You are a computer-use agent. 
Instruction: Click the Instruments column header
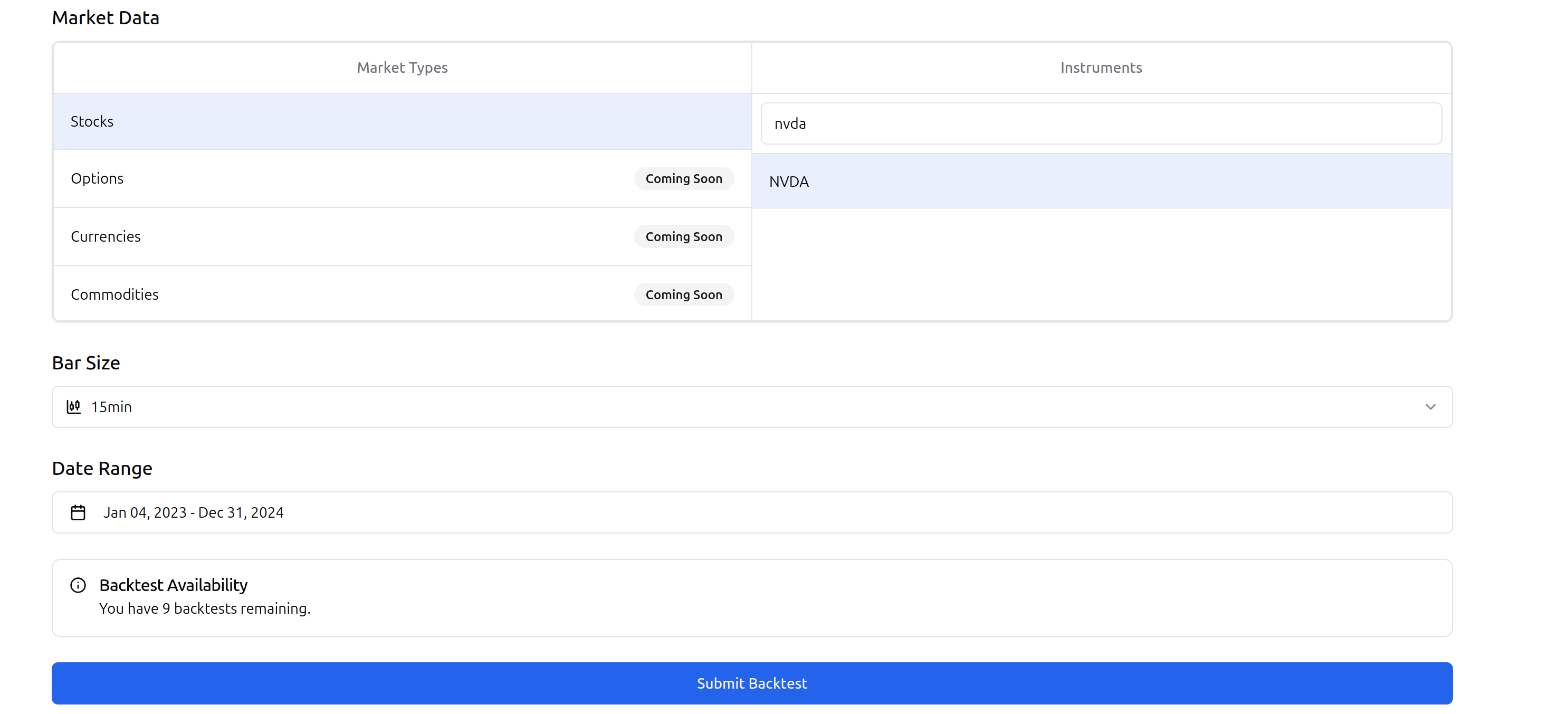(1101, 68)
